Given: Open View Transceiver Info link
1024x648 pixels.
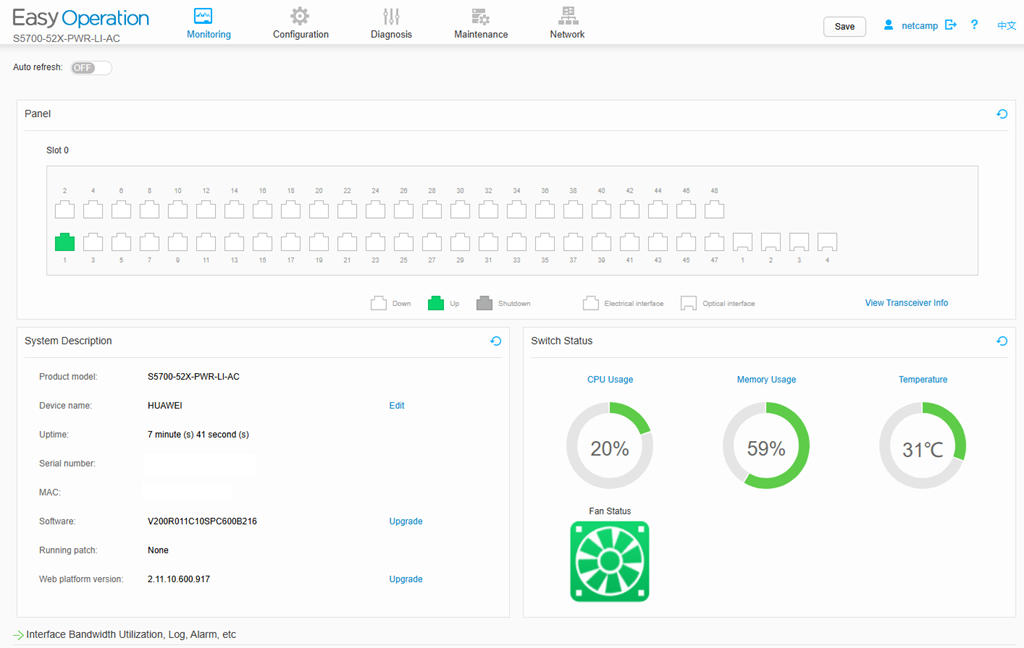Looking at the screenshot, I should click(906, 303).
